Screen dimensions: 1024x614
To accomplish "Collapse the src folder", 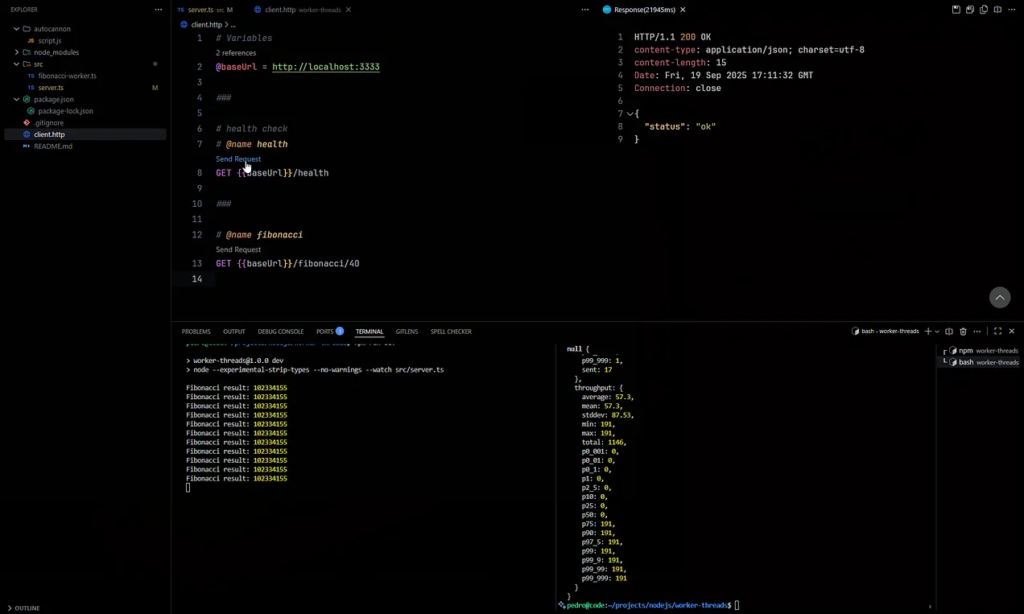I will (x=17, y=64).
